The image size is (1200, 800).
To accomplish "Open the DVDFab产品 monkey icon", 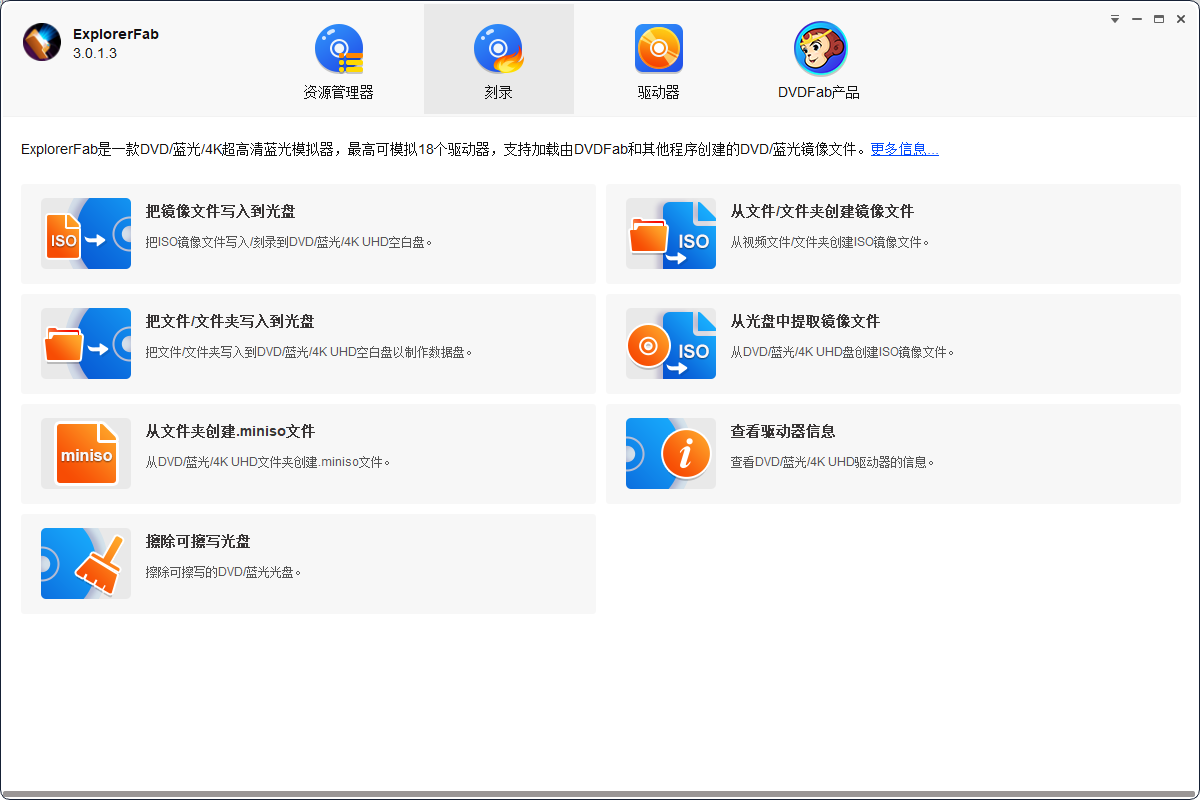I will coord(819,49).
